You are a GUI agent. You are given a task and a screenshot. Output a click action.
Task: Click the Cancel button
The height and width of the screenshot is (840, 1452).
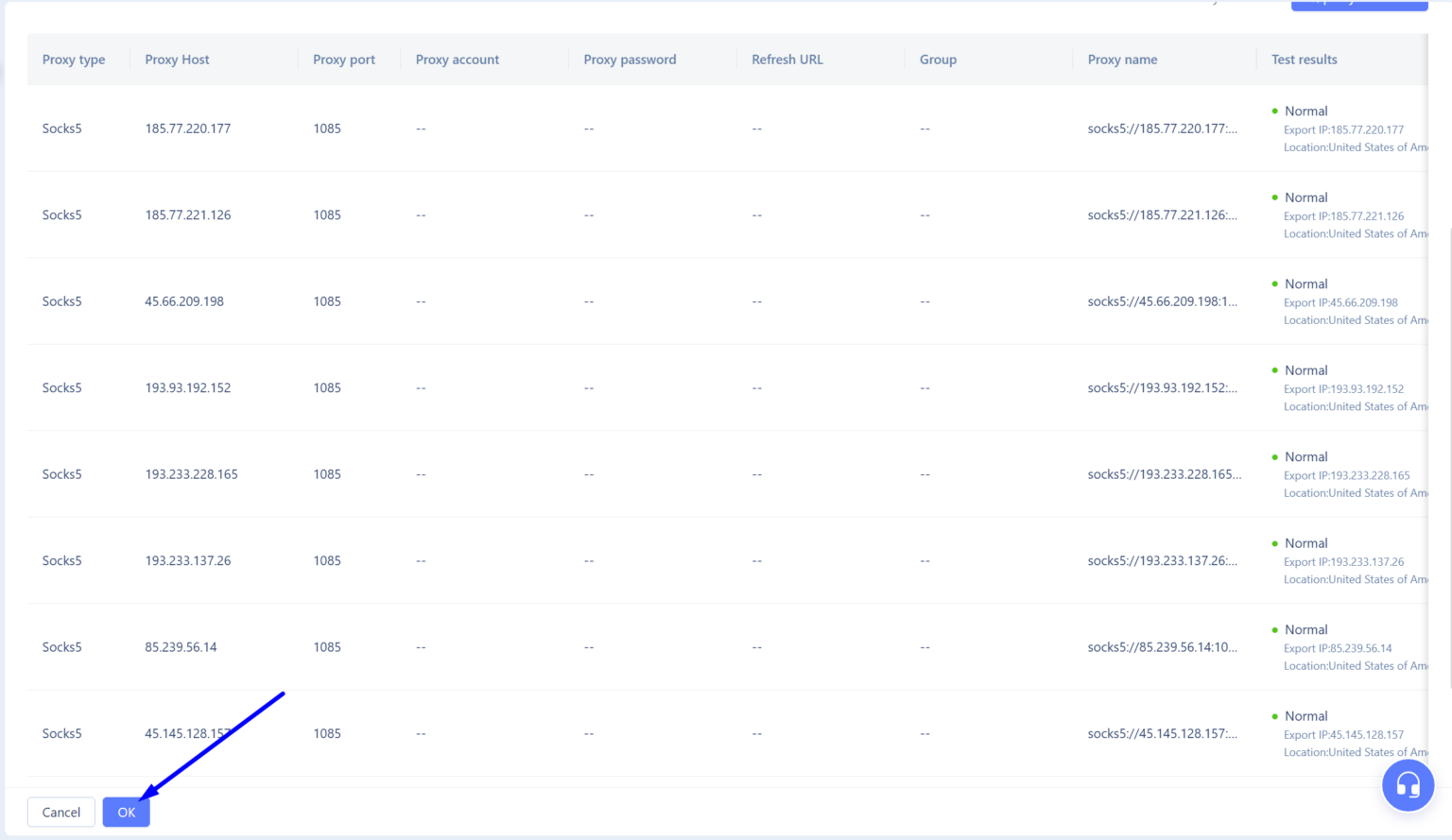coord(60,812)
